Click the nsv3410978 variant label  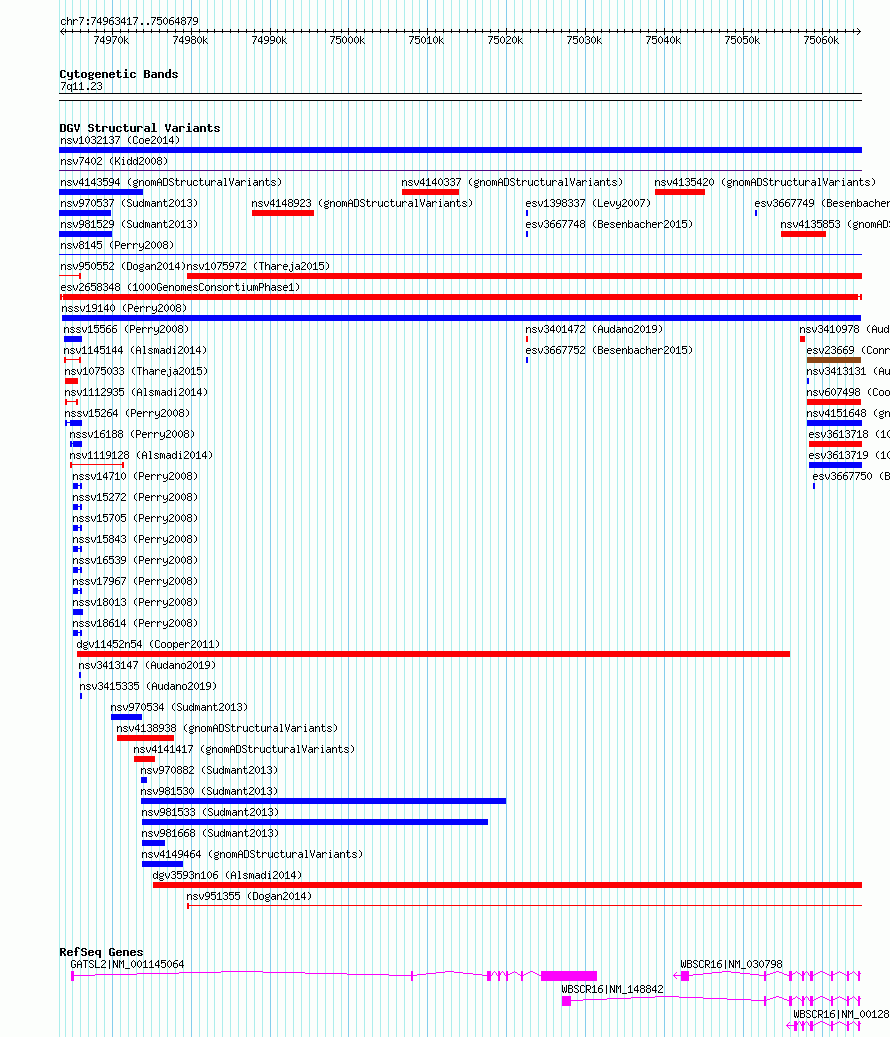pos(844,329)
